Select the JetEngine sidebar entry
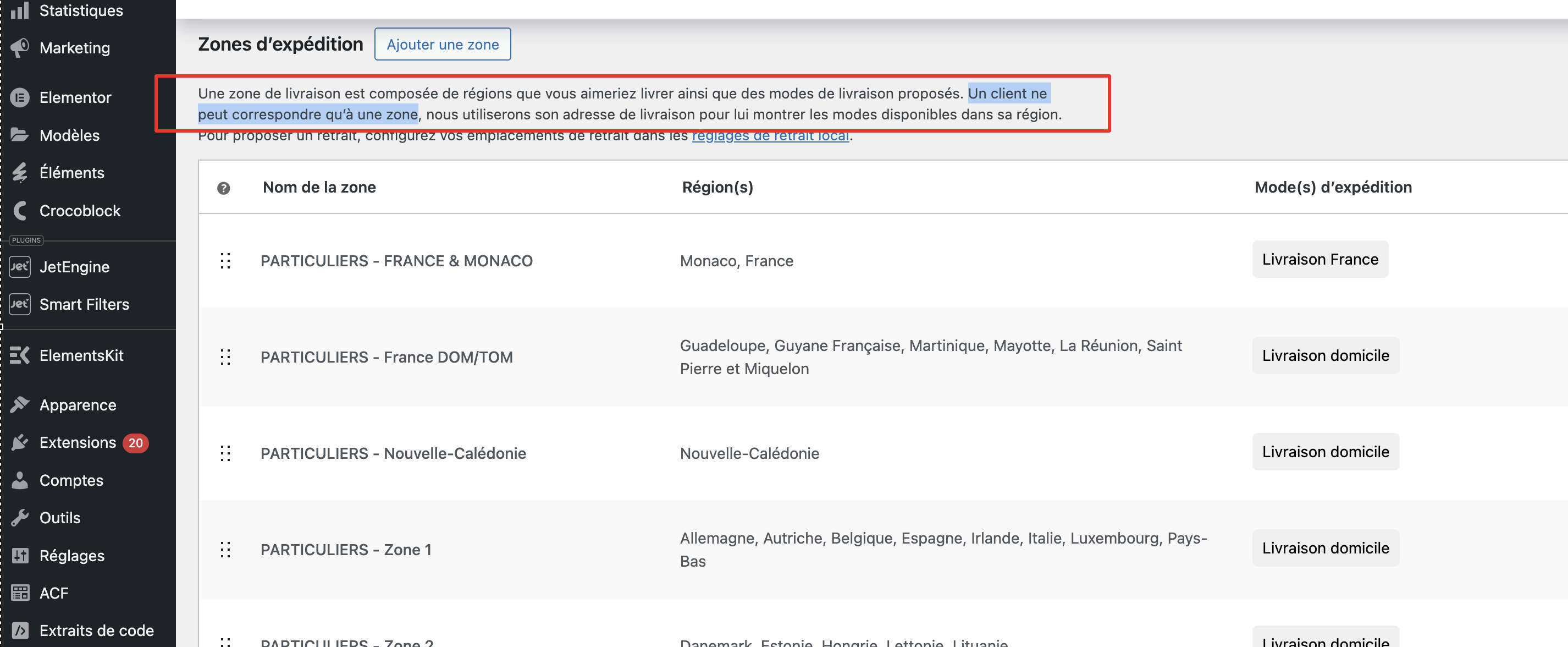Viewport: 1568px width, 647px height. click(x=74, y=266)
